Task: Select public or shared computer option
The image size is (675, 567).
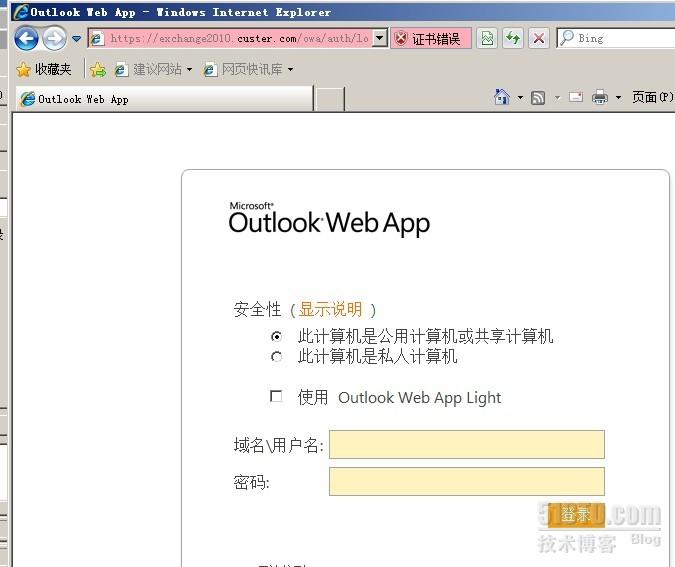Action: point(276,336)
